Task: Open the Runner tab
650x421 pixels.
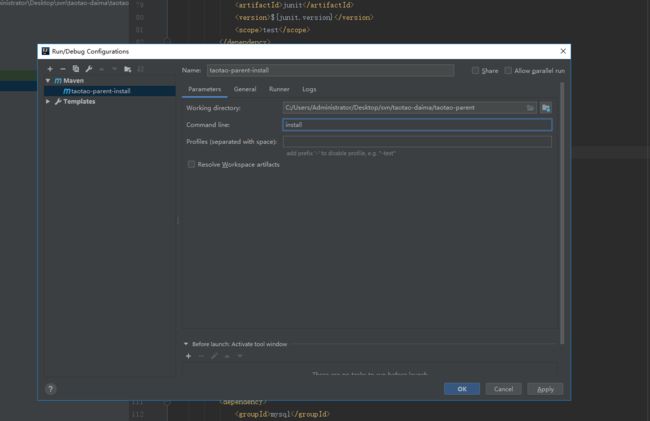Action: click(279, 89)
